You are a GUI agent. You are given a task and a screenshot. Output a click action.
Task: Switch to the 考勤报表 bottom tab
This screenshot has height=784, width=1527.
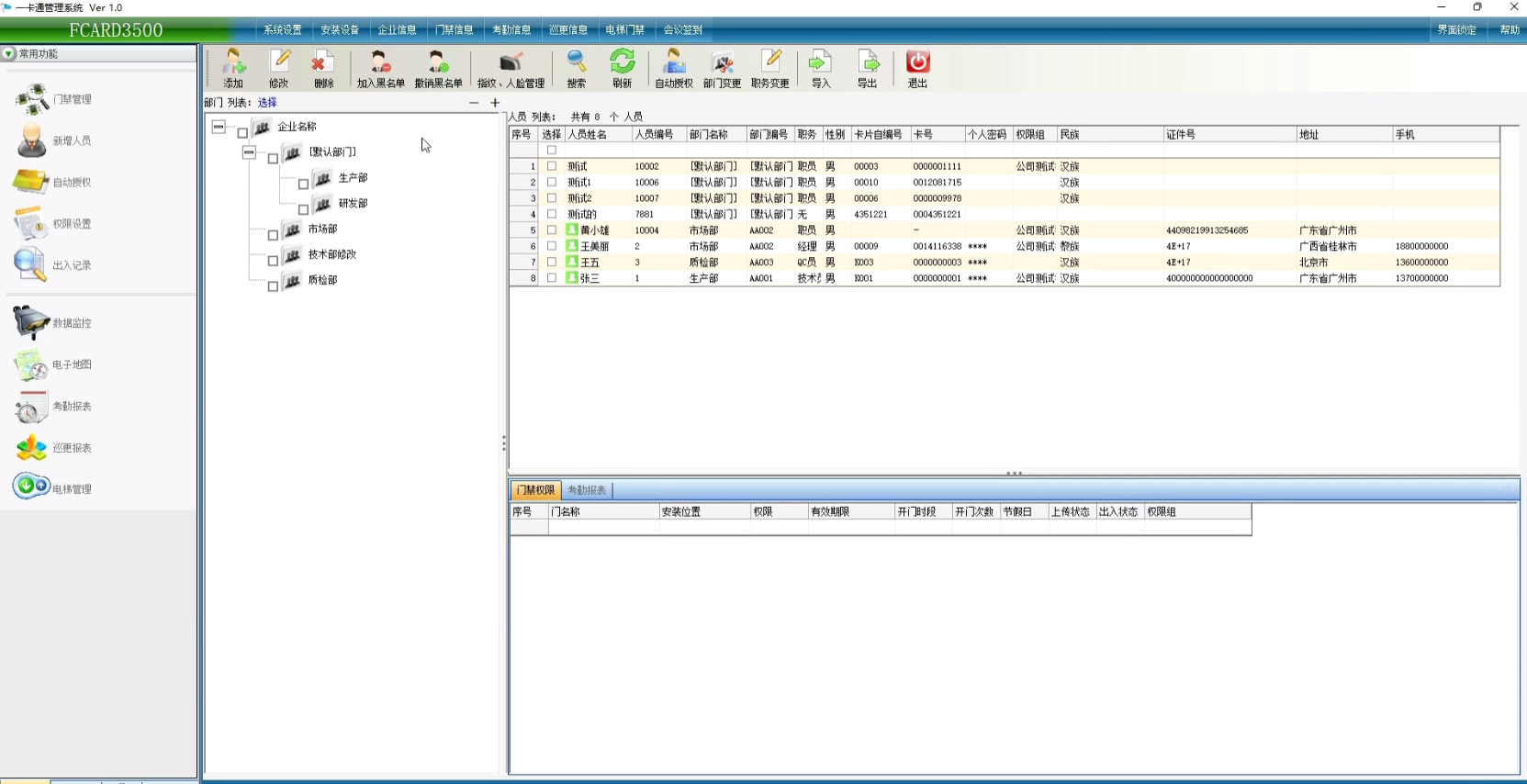586,490
